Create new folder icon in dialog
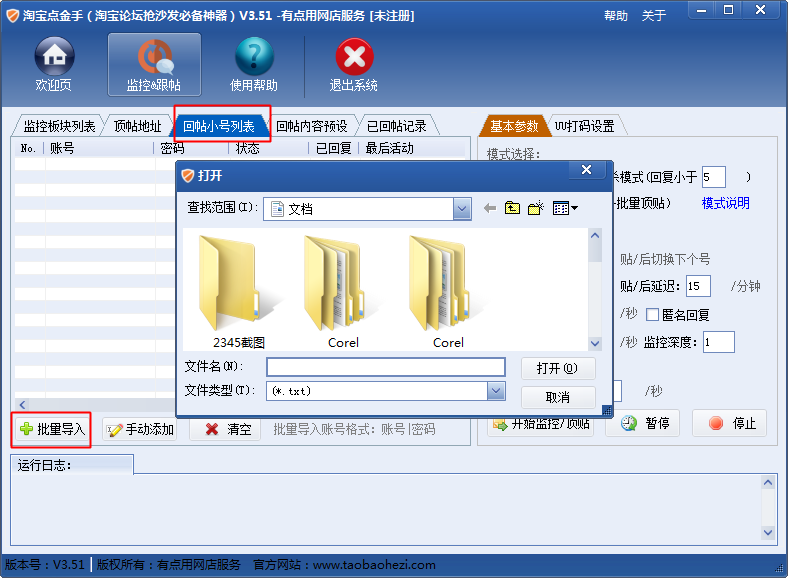This screenshot has width=788, height=578. pyautogui.click(x=536, y=208)
